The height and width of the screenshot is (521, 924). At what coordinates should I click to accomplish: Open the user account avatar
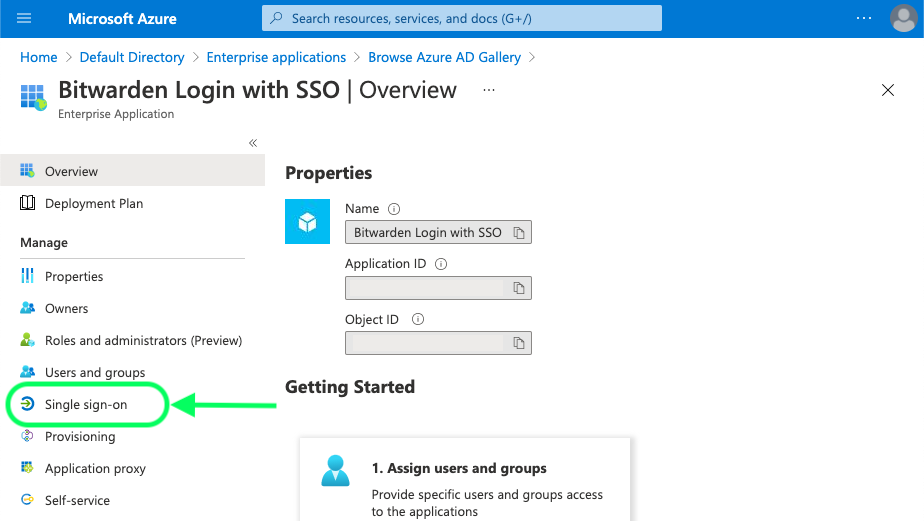[x=903, y=18]
